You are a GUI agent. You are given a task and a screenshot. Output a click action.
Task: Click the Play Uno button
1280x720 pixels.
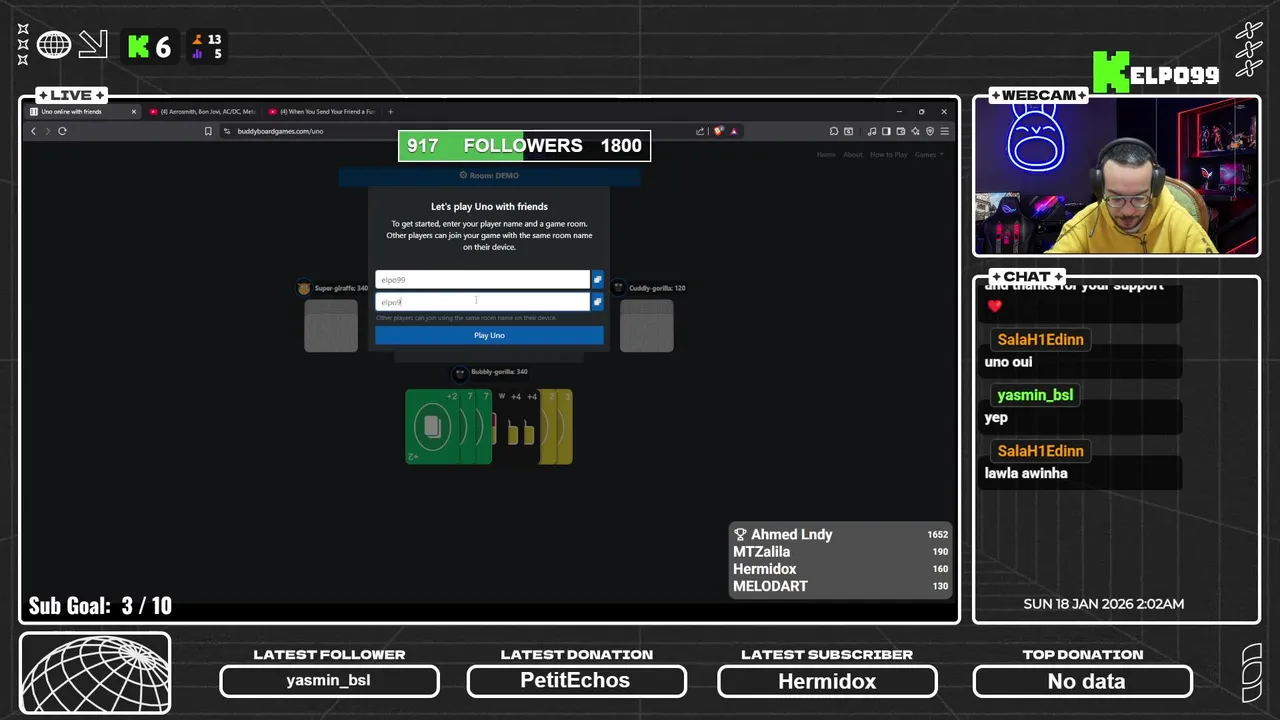click(x=489, y=336)
